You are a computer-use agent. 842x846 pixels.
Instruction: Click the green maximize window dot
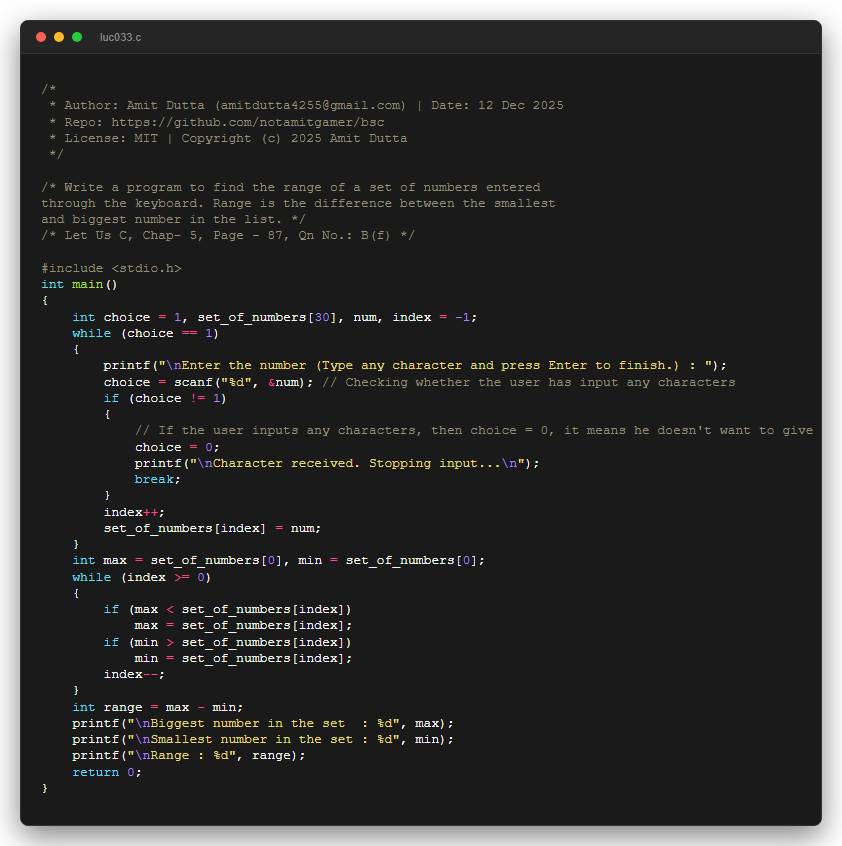pos(77,37)
